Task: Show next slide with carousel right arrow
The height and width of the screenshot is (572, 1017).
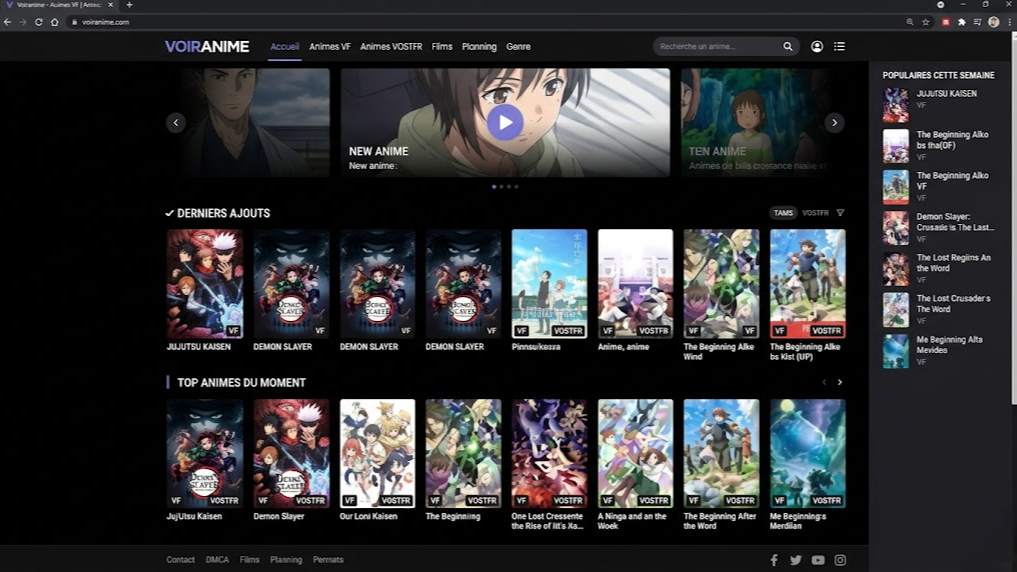Action: tap(834, 123)
